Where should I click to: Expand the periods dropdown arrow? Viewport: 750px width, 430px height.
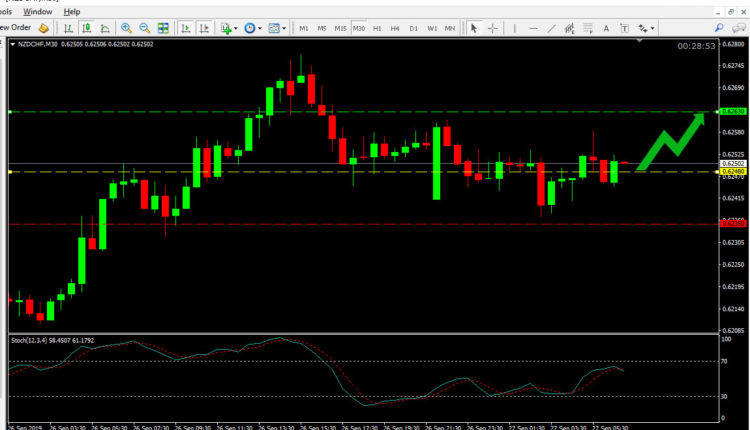pyautogui.click(x=260, y=28)
